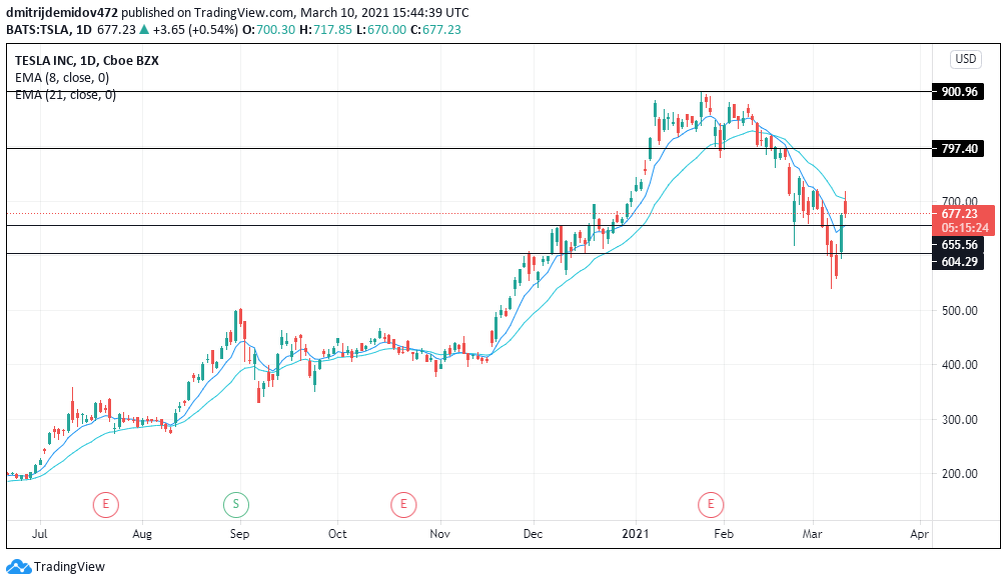Select the 797.40 price level label

click(x=958, y=149)
